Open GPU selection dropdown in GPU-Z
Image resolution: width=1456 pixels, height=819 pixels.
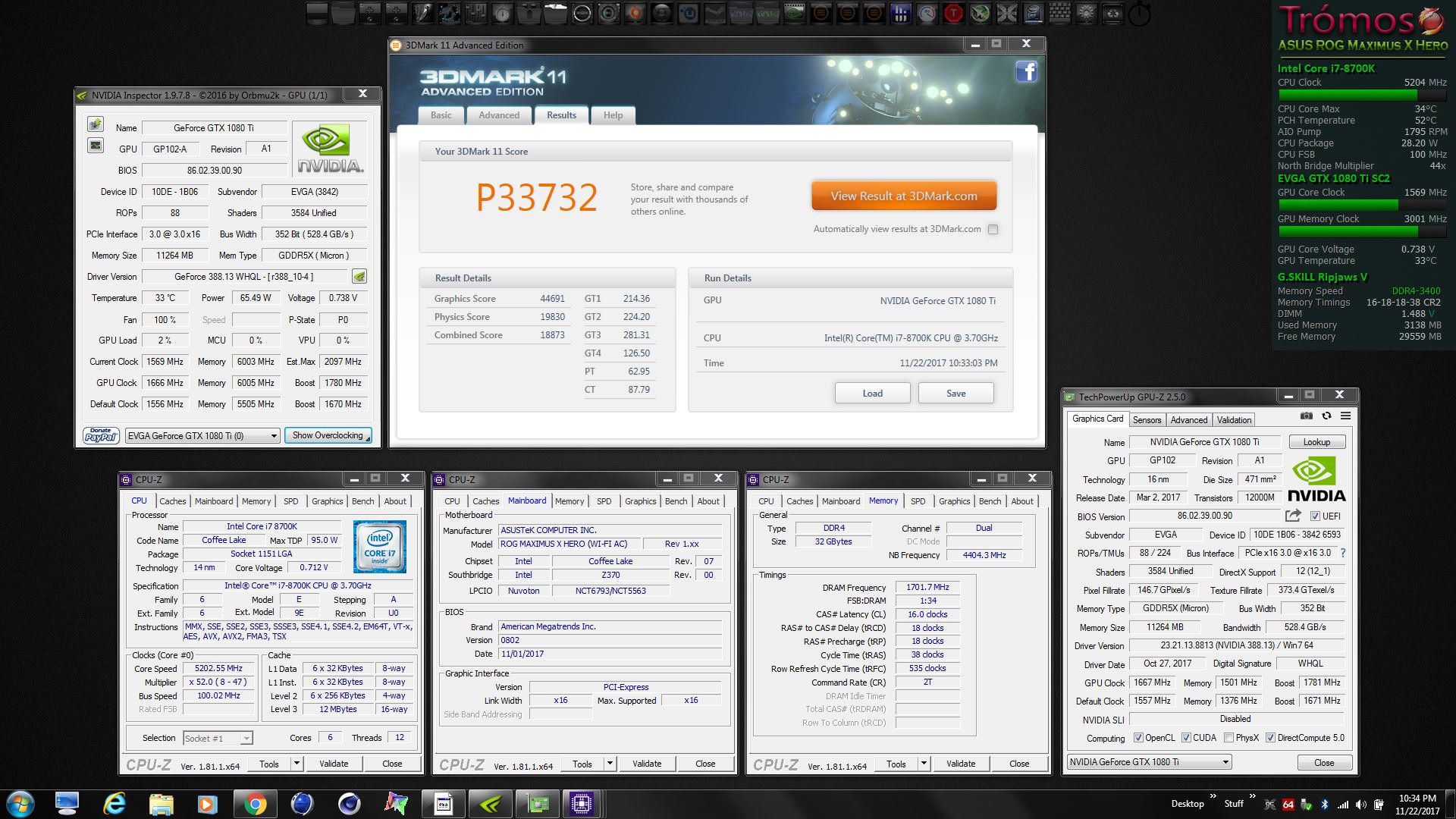tap(1149, 762)
